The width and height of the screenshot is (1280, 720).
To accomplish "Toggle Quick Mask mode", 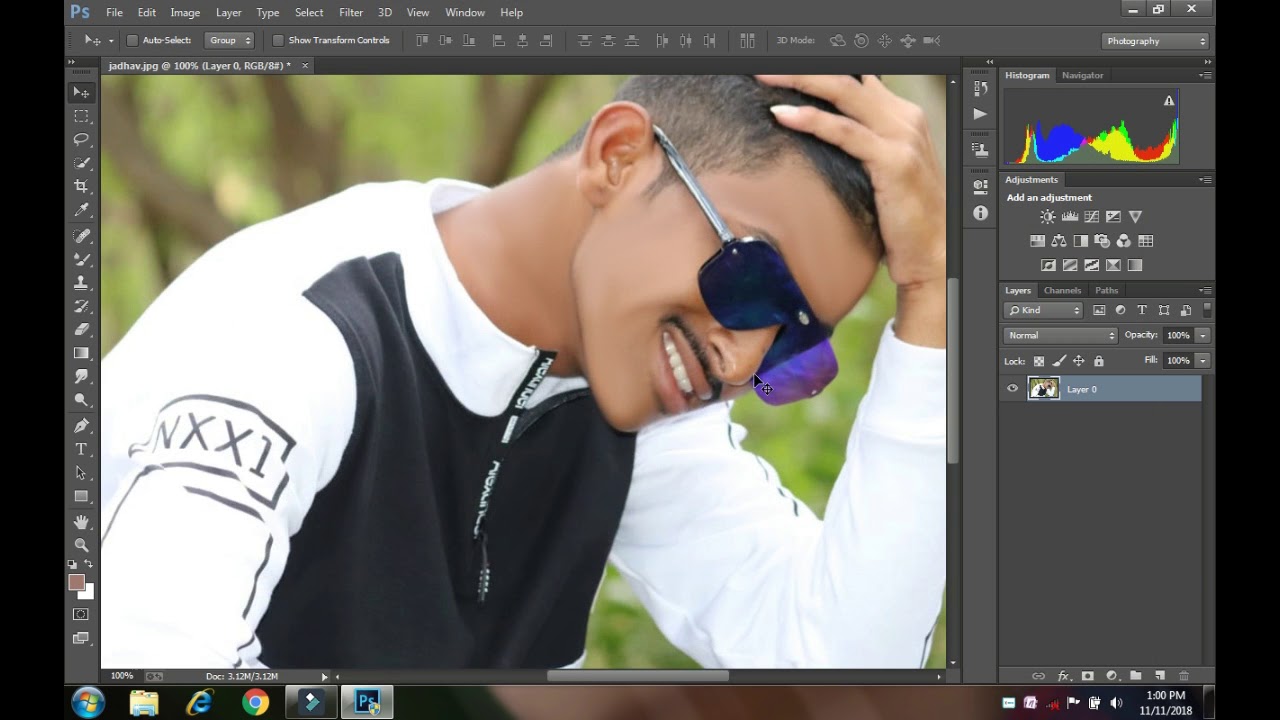I will coord(81,614).
